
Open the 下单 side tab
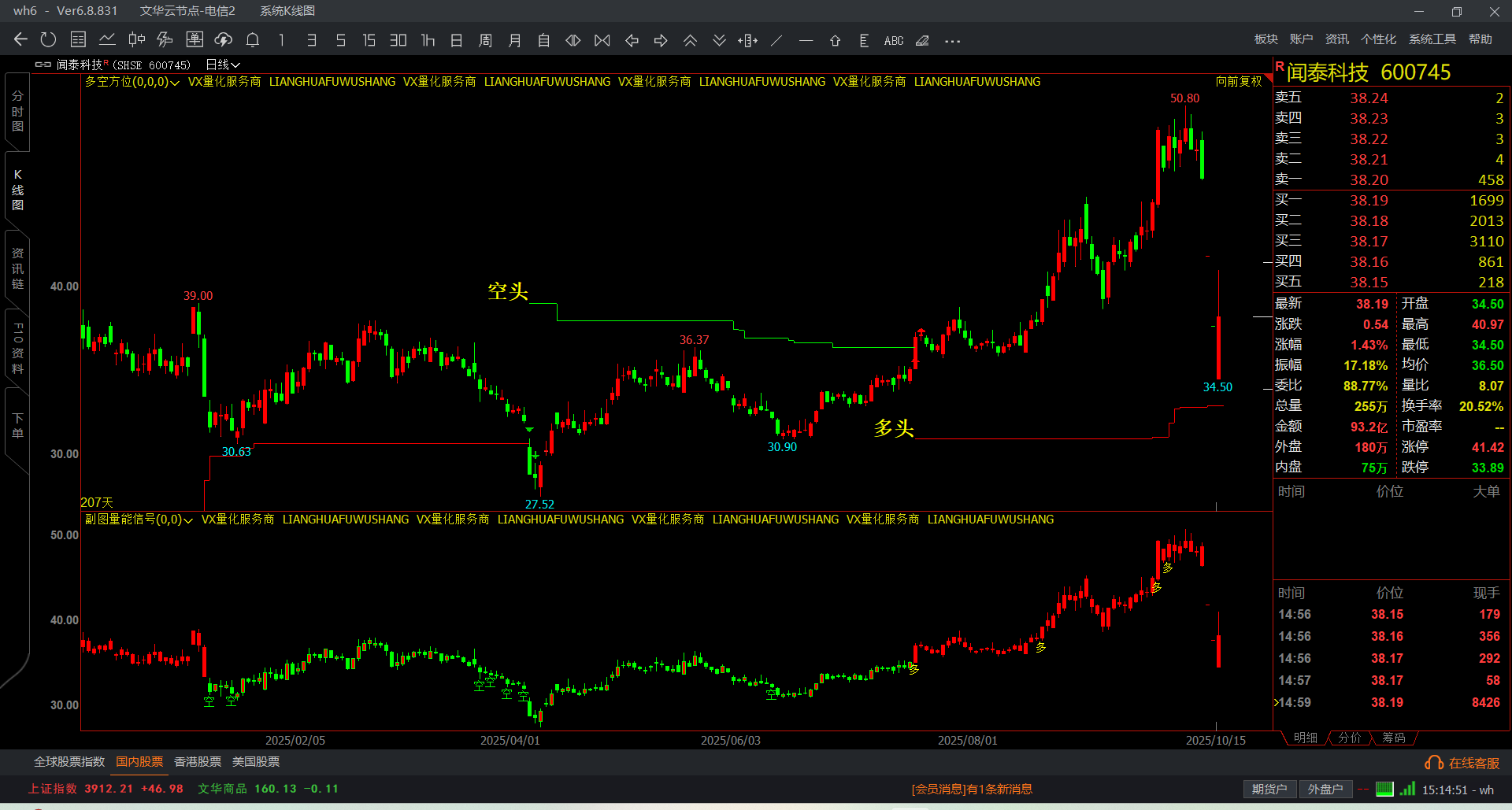(x=17, y=426)
